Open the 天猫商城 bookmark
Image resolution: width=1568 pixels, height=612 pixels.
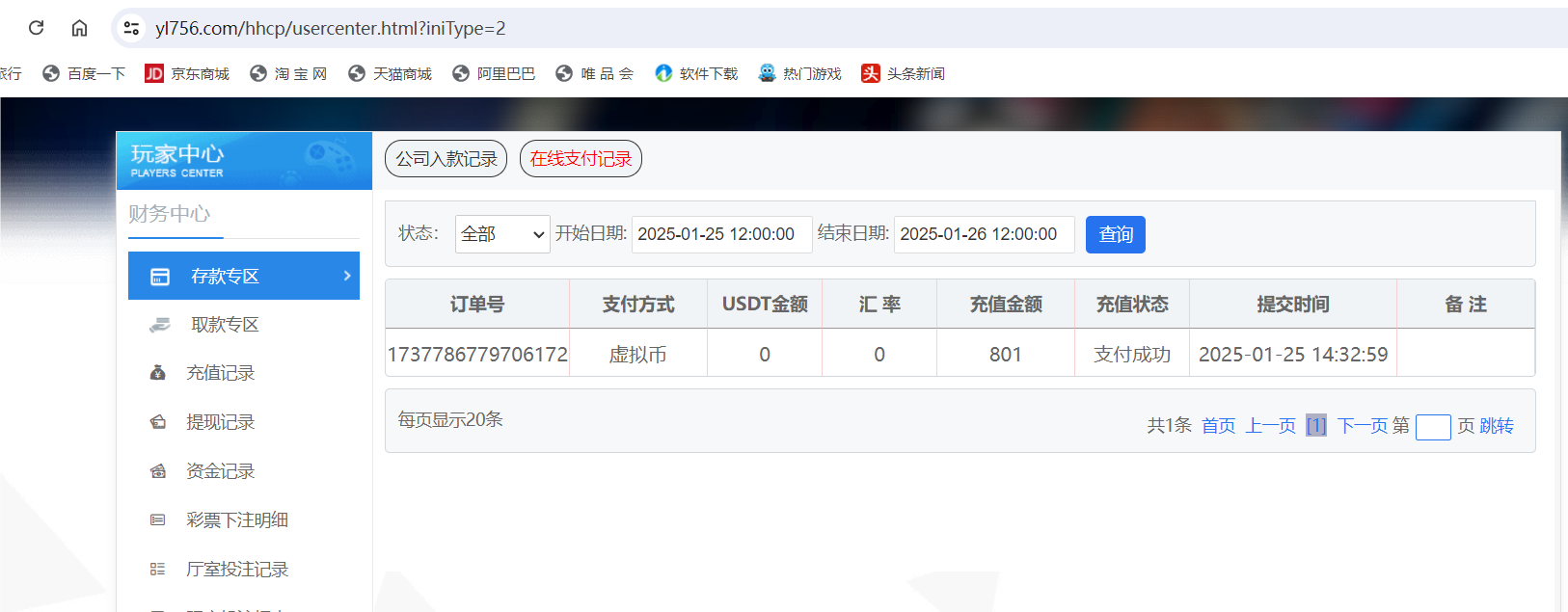click(390, 73)
